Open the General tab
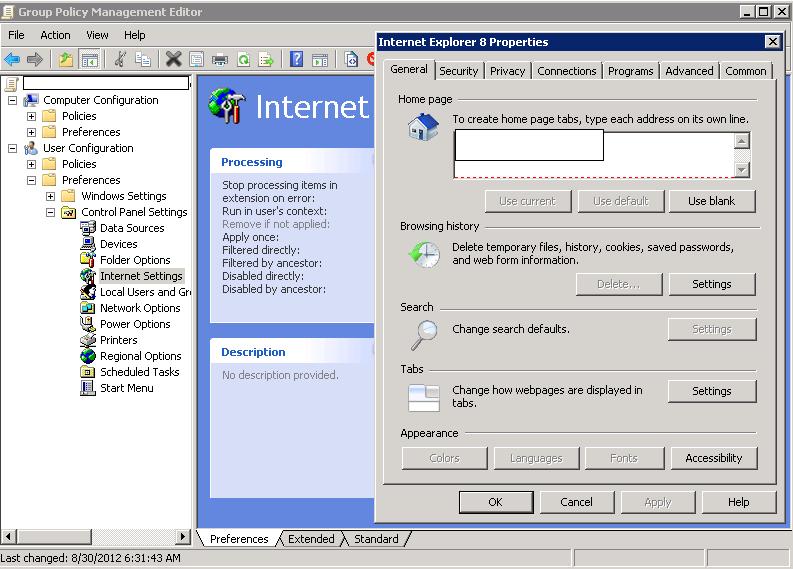Screen dimensions: 793x569 (x=409, y=69)
